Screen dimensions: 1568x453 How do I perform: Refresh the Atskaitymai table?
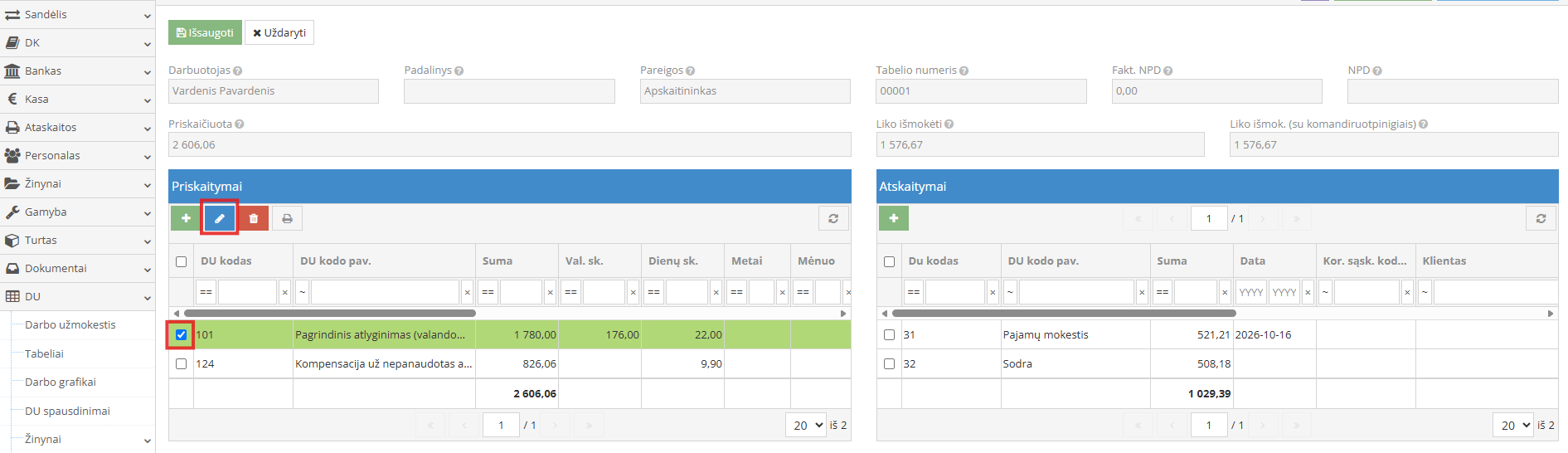(x=1541, y=218)
